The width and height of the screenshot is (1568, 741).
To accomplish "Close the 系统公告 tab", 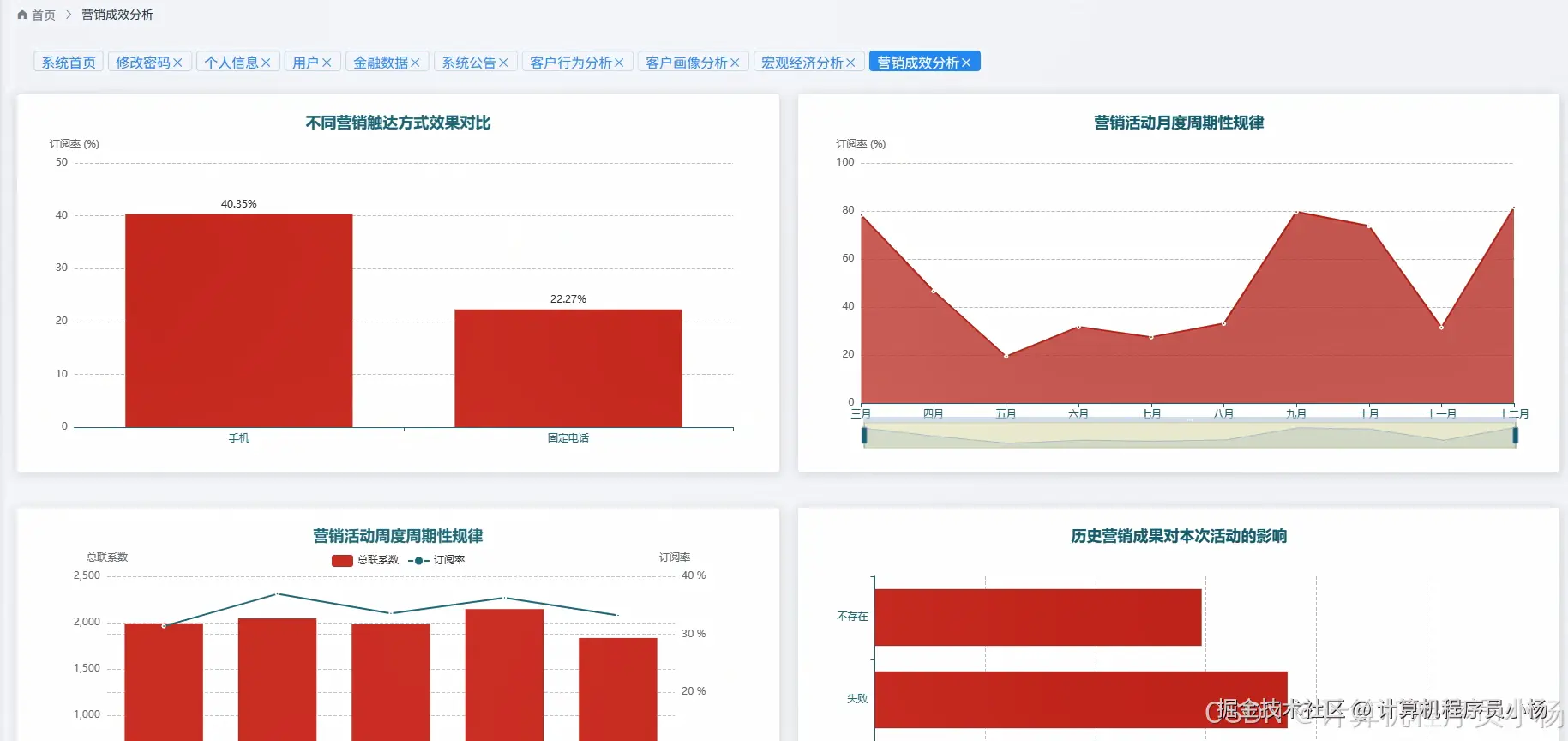I will pyautogui.click(x=503, y=63).
